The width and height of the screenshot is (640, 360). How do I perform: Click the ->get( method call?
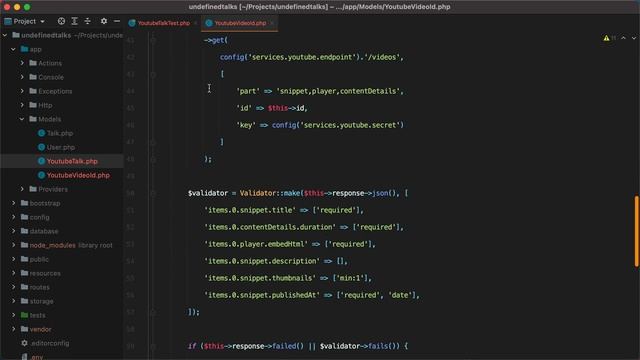tap(216, 40)
